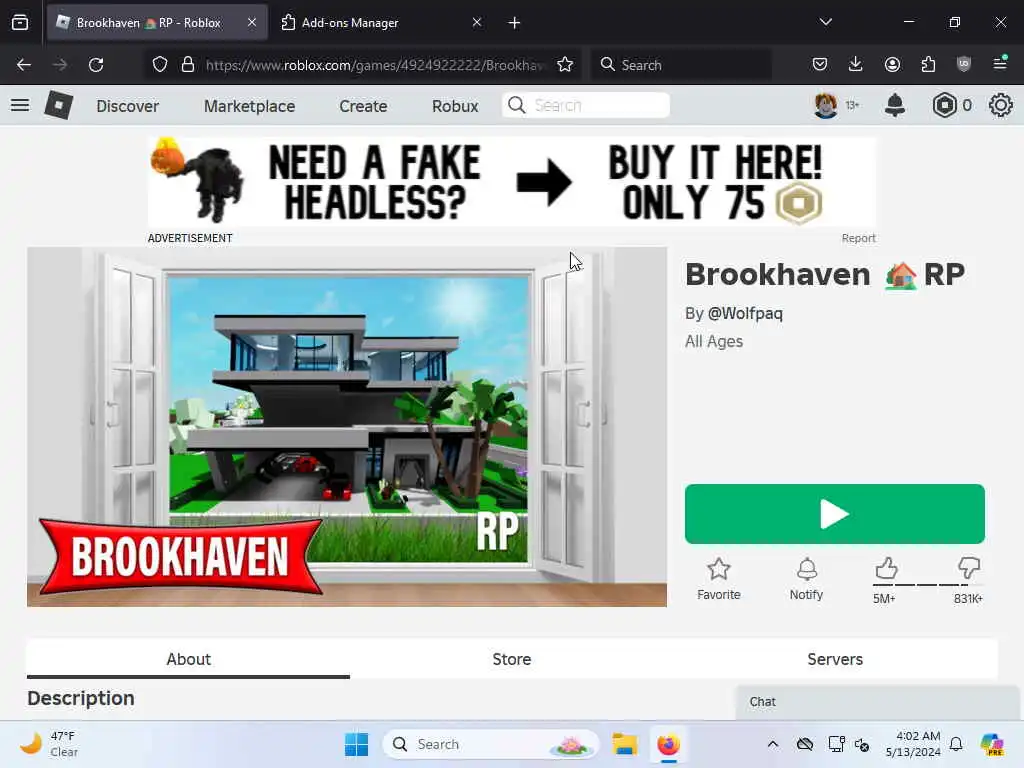Viewport: 1024px width, 768px height.
Task: Show site security padlock info
Action: (x=188, y=65)
